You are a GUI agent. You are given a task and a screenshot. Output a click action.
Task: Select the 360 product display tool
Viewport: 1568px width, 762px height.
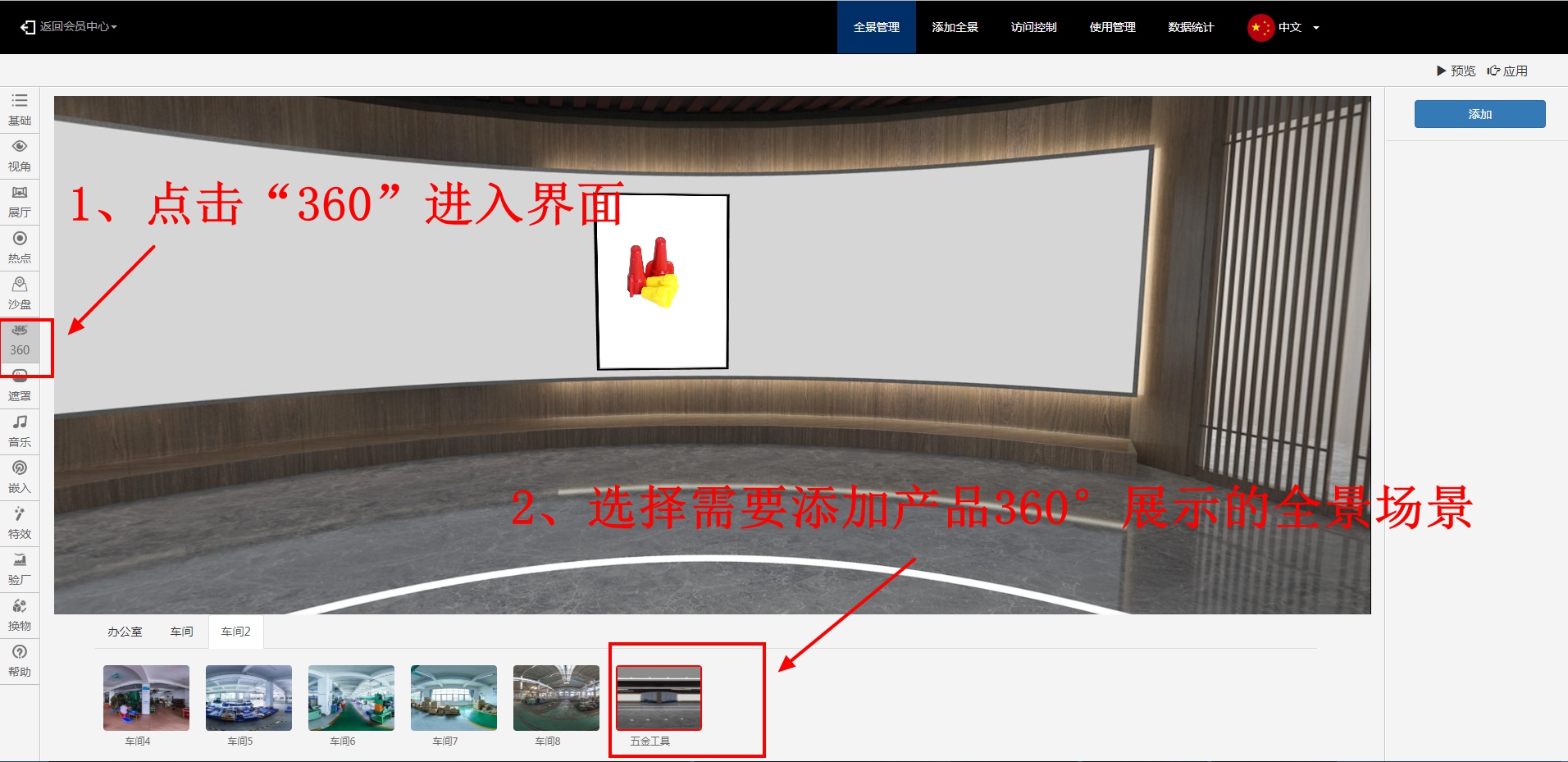click(20, 340)
